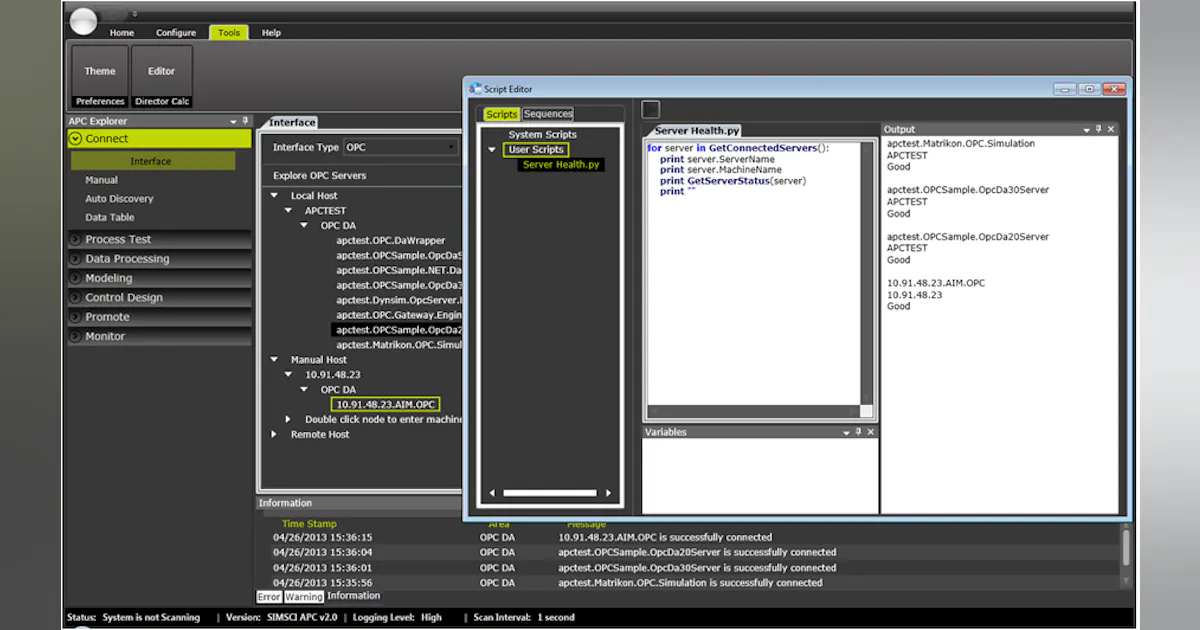The height and width of the screenshot is (630, 1200).
Task: Open the APC Explorer panel dropdown arrow
Action: pos(233,121)
